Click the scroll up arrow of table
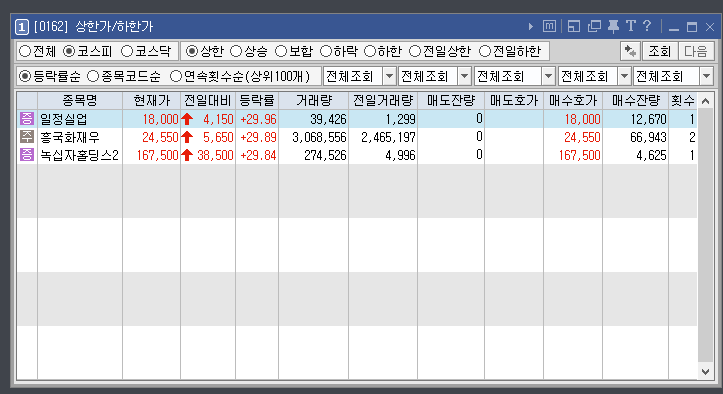 click(705, 101)
